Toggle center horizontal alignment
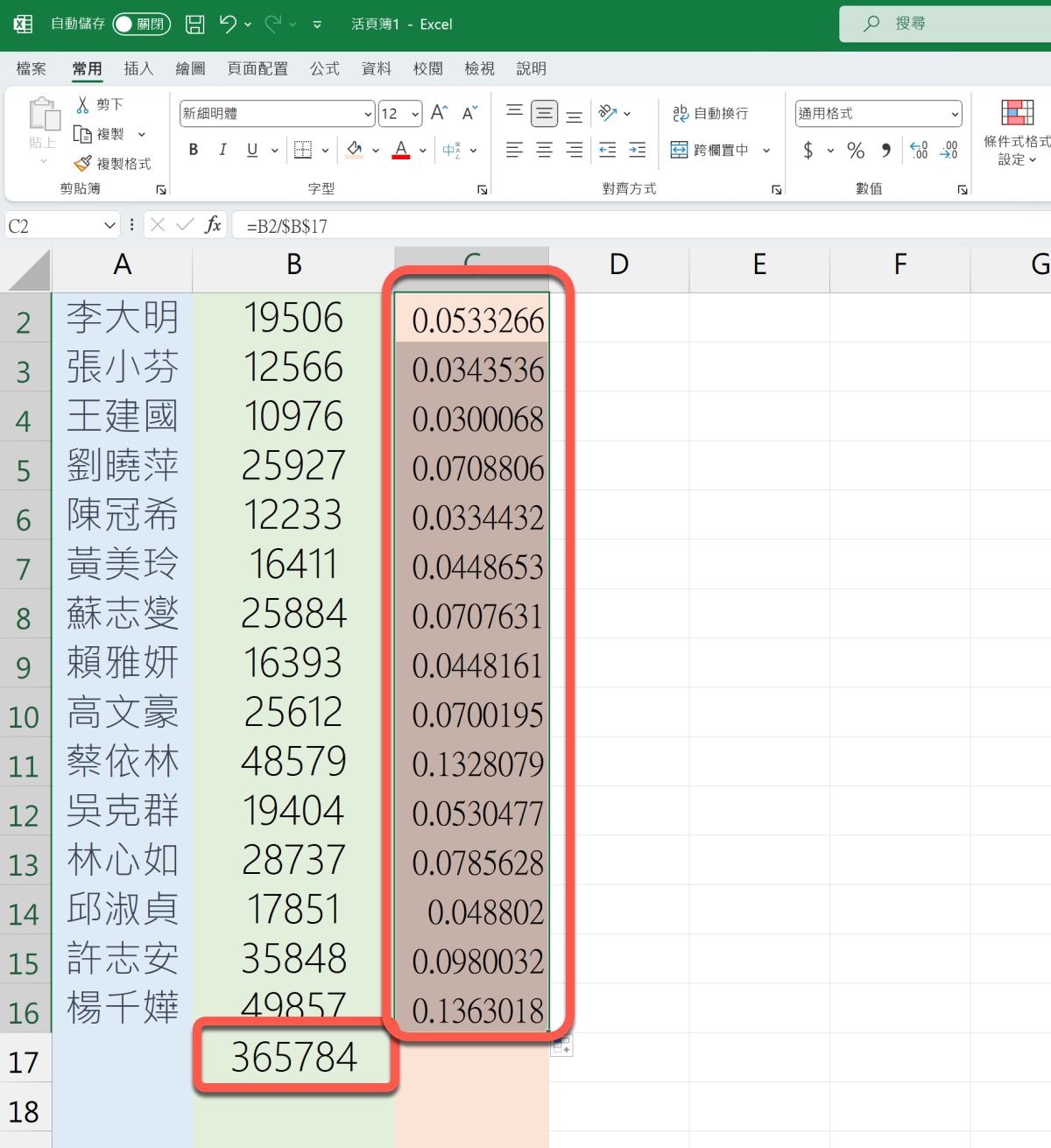Viewport: 1051px width, 1148px height. (x=544, y=151)
